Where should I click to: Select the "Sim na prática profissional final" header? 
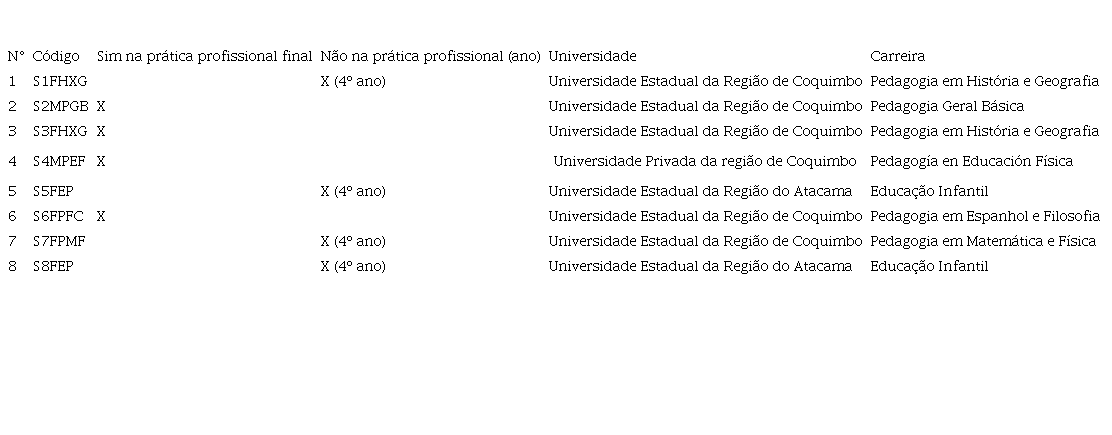point(204,56)
